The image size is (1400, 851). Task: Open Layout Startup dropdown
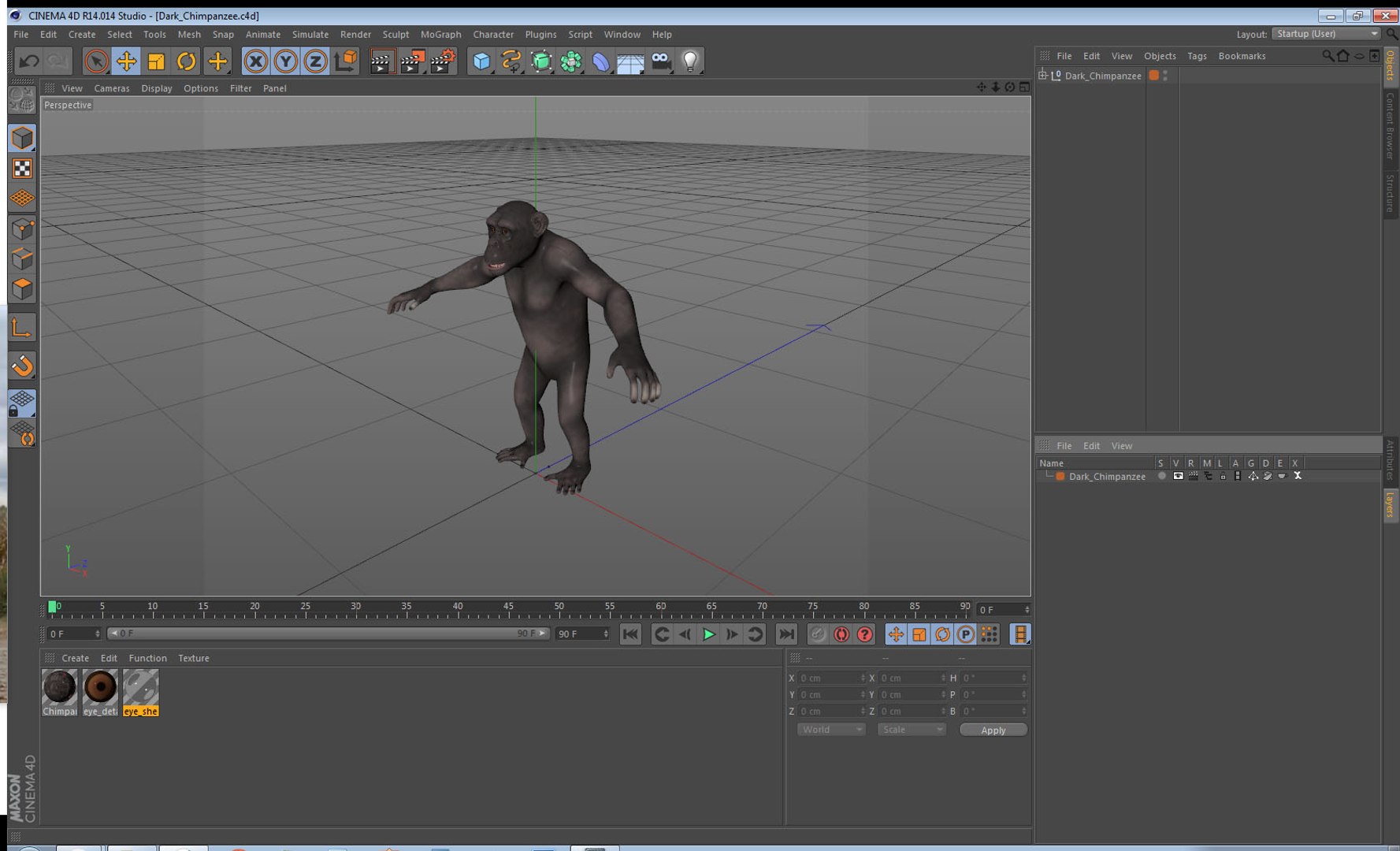click(1328, 34)
